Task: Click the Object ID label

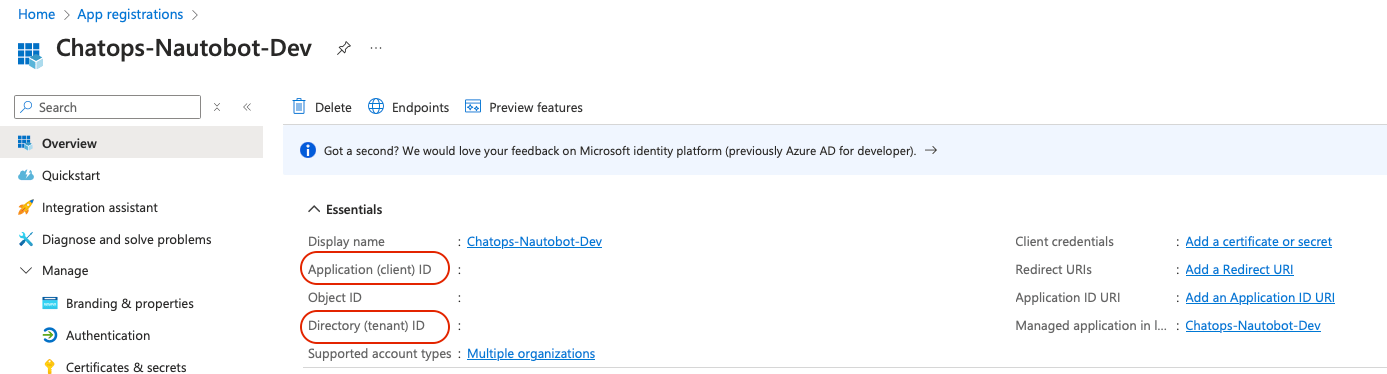Action: coord(335,297)
